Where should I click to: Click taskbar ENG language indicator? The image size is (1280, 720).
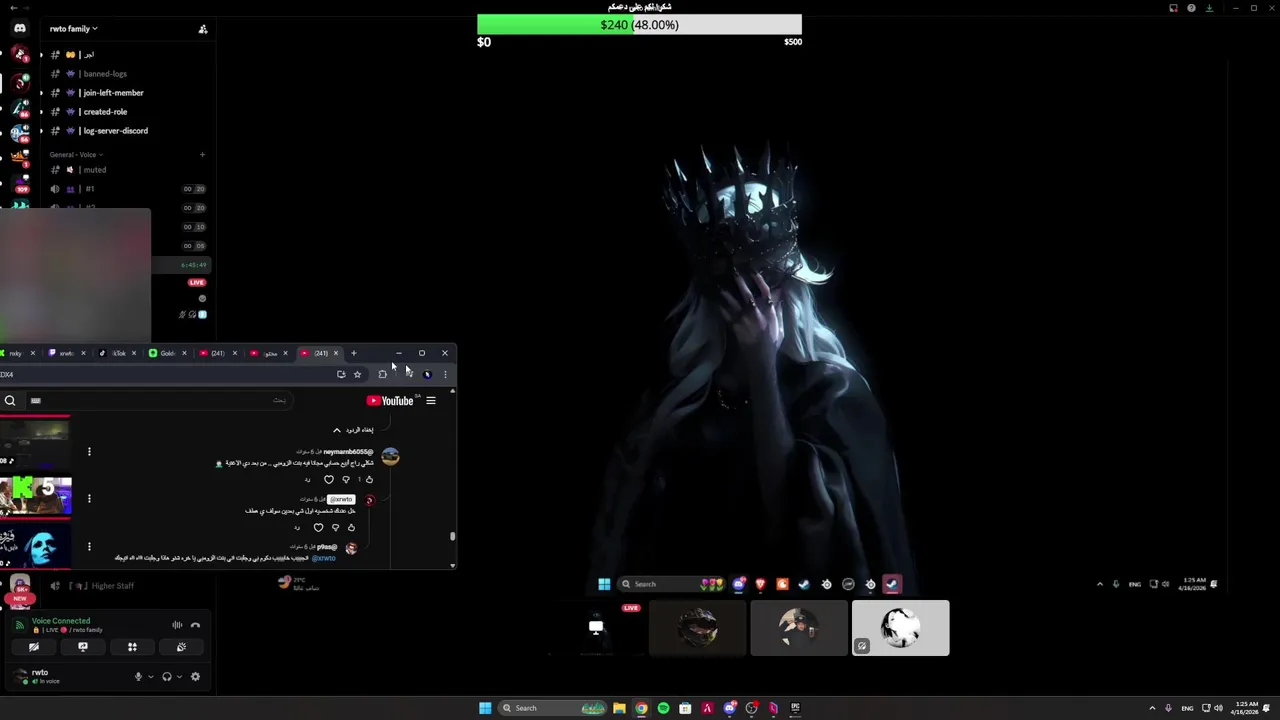click(1190, 708)
